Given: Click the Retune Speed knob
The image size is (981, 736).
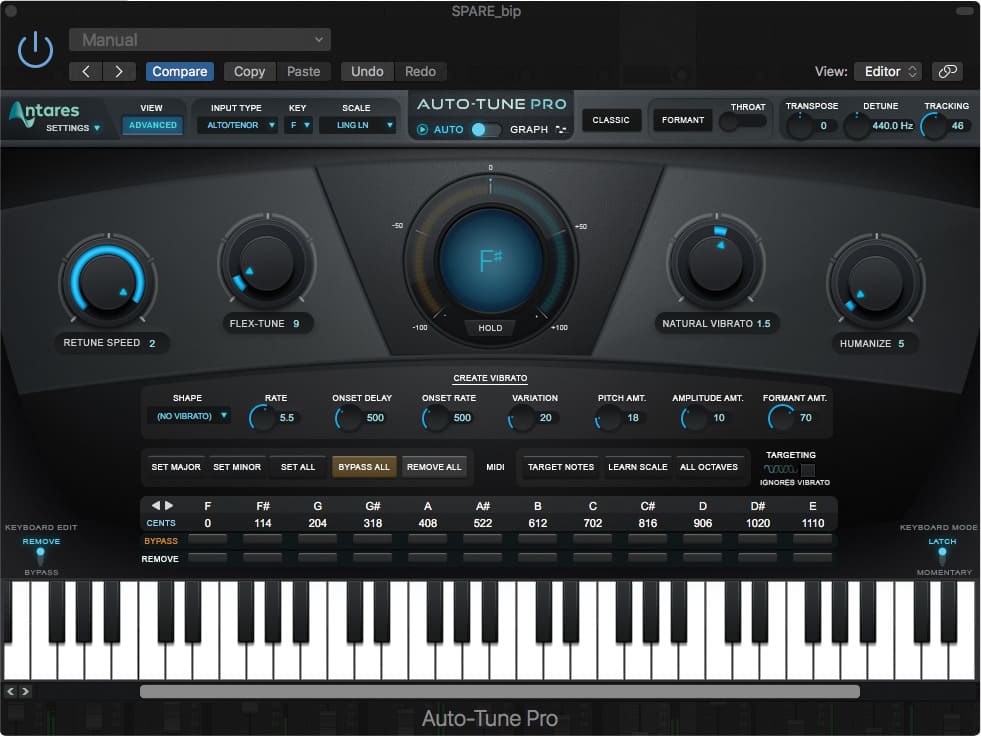Looking at the screenshot, I should 108,280.
